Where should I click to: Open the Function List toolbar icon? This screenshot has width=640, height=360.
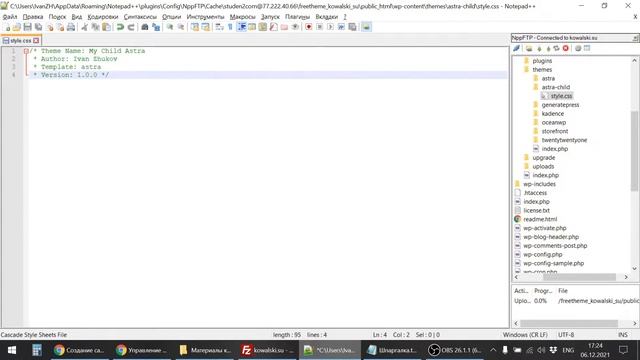coord(273,27)
